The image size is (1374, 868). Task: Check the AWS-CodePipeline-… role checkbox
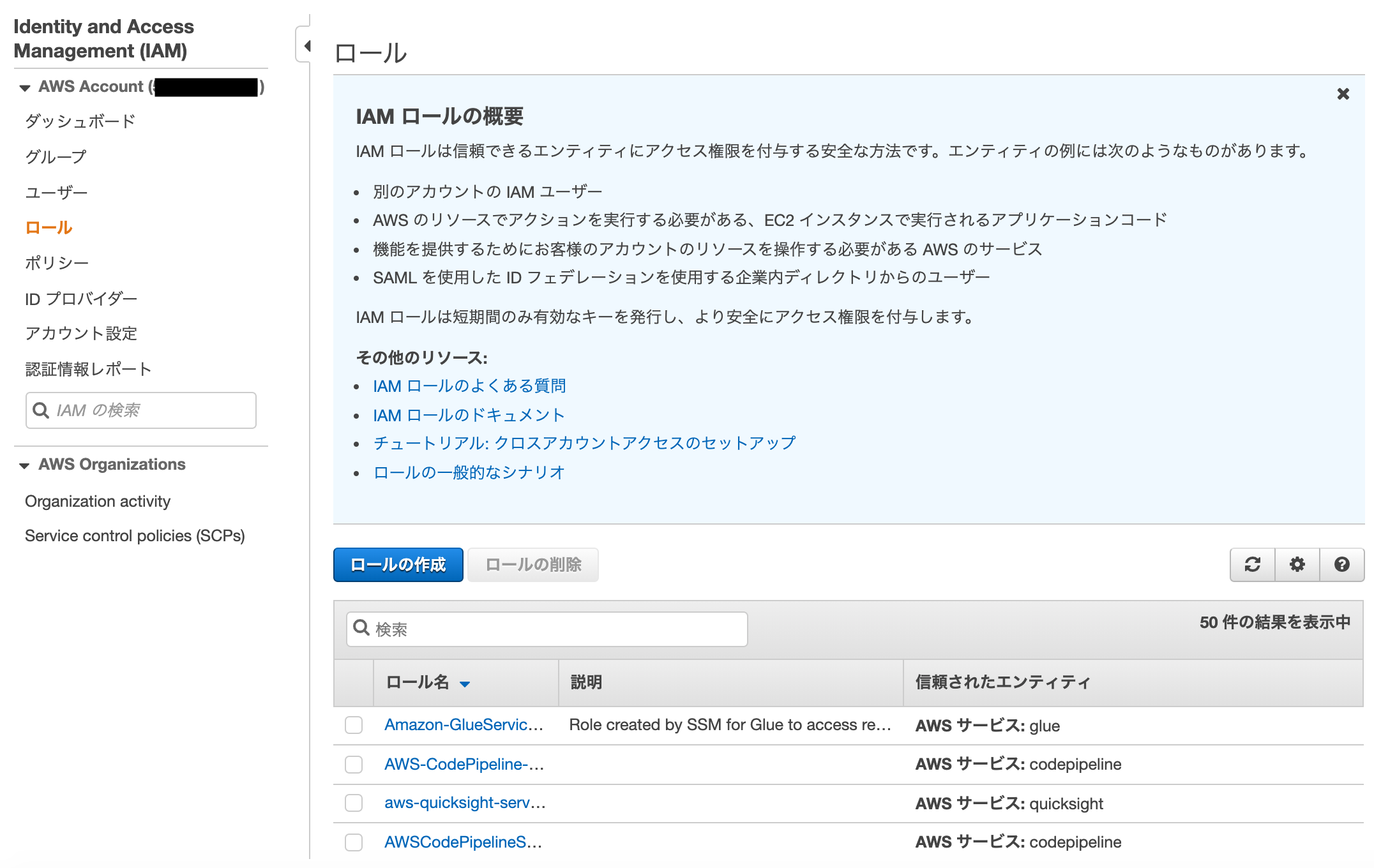354,765
